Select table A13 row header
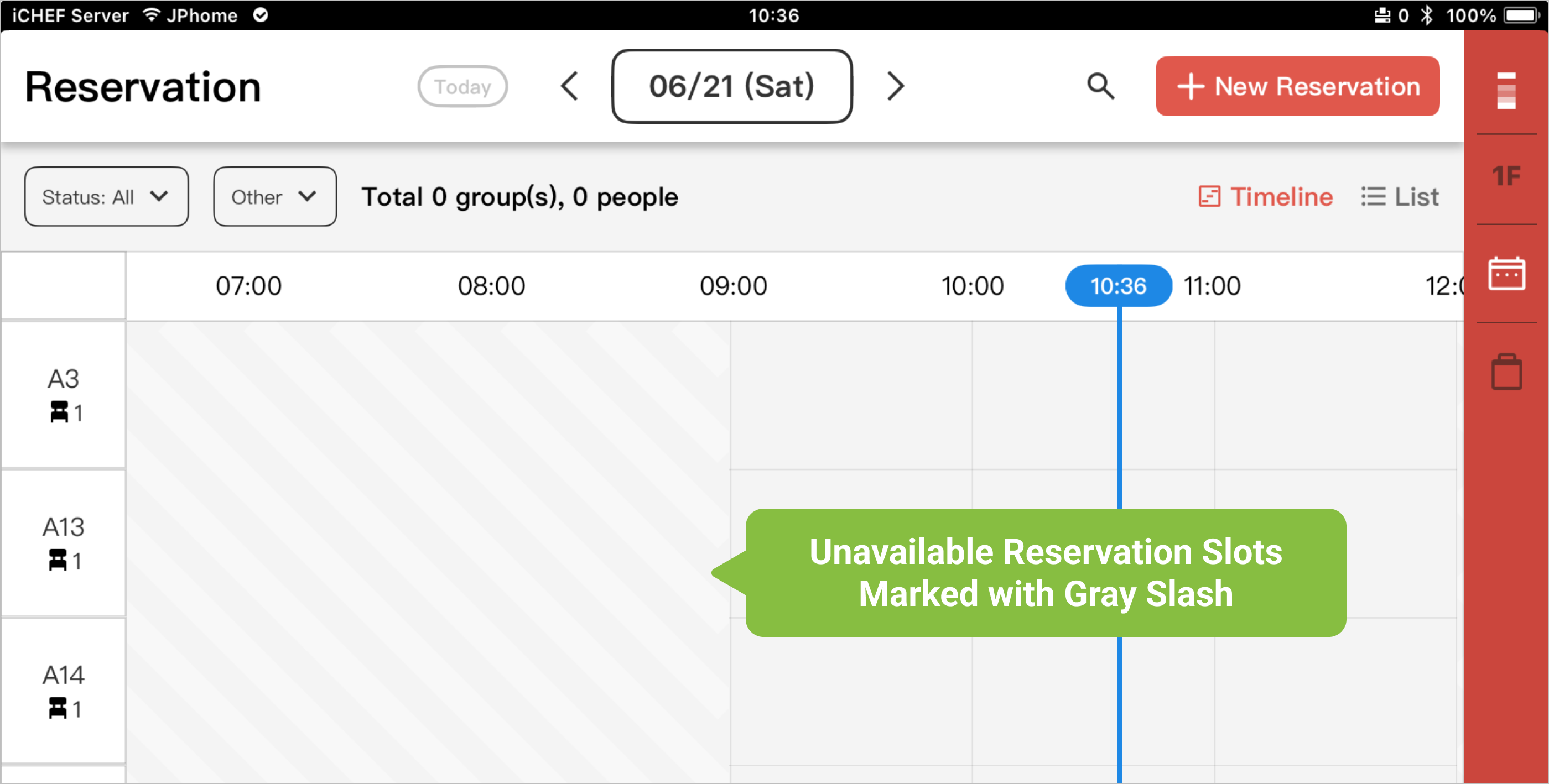1549x784 pixels. 64,542
